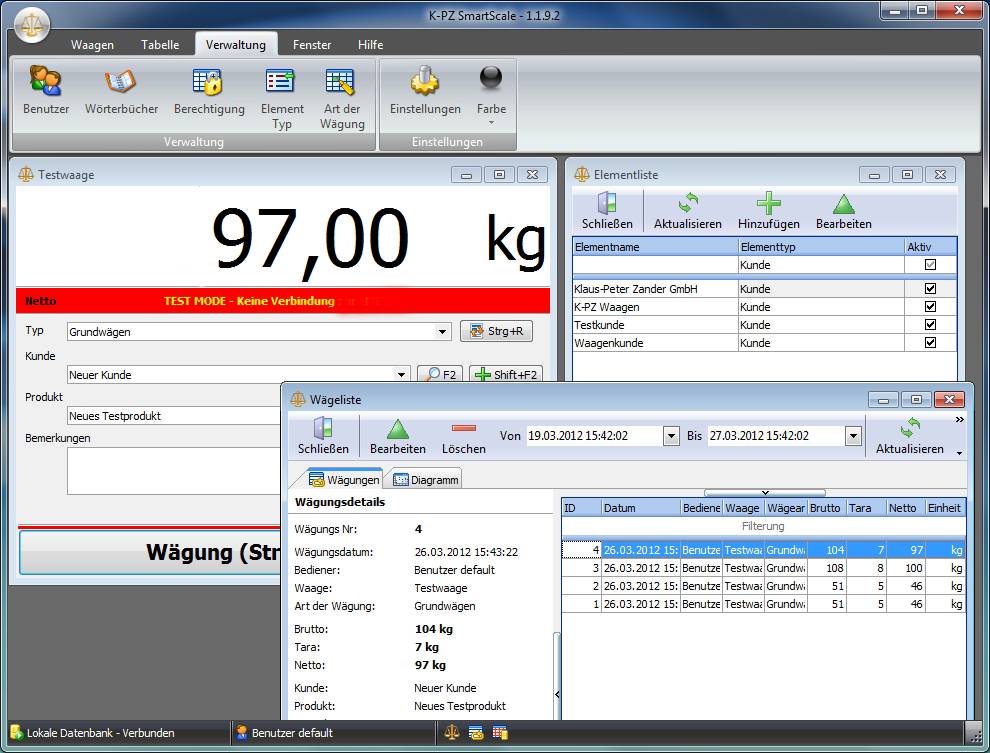Viewport: 990px width, 753px height.
Task: Click the Shift+F2 add customer button
Action: point(506,374)
